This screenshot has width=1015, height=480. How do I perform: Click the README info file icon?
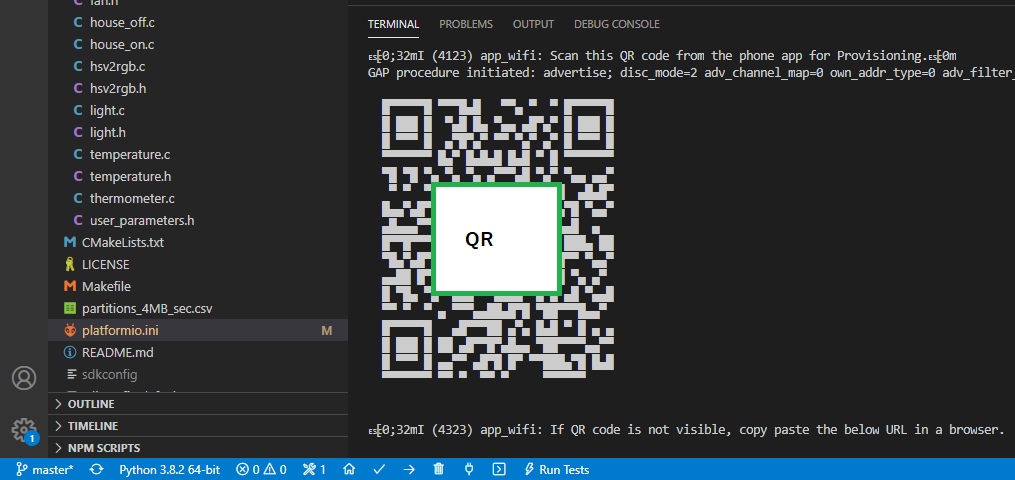(x=70, y=353)
